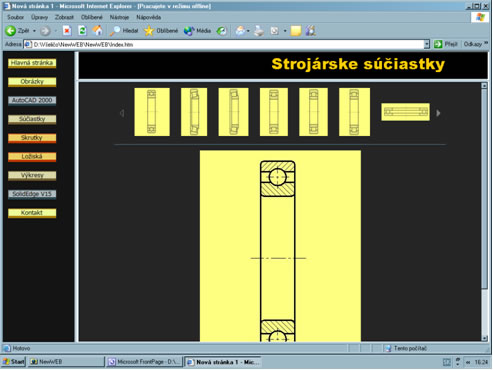Open the Back button history dropdown arrow
The image size is (493, 370).
click(34, 31)
